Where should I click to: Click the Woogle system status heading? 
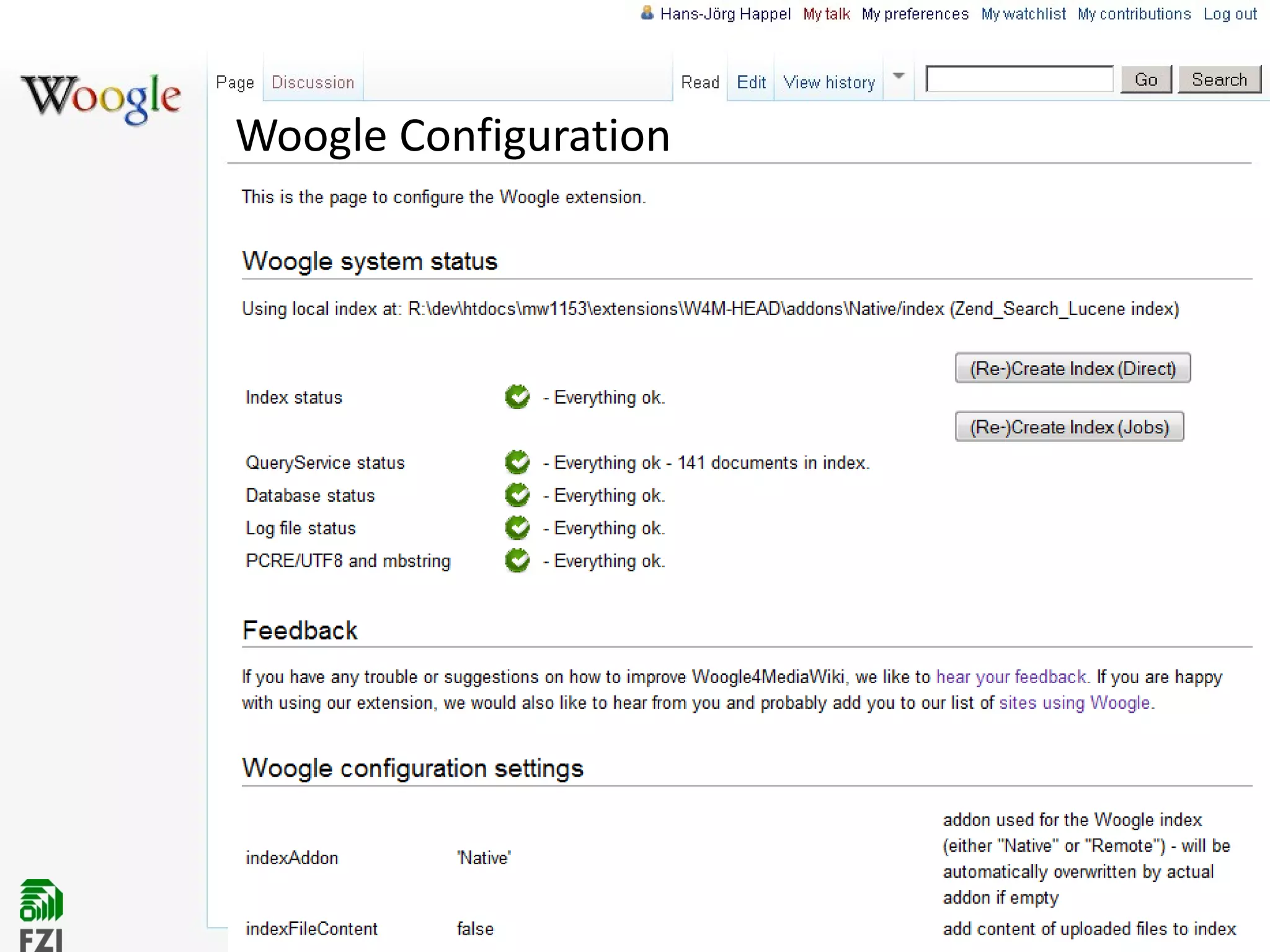pos(370,261)
